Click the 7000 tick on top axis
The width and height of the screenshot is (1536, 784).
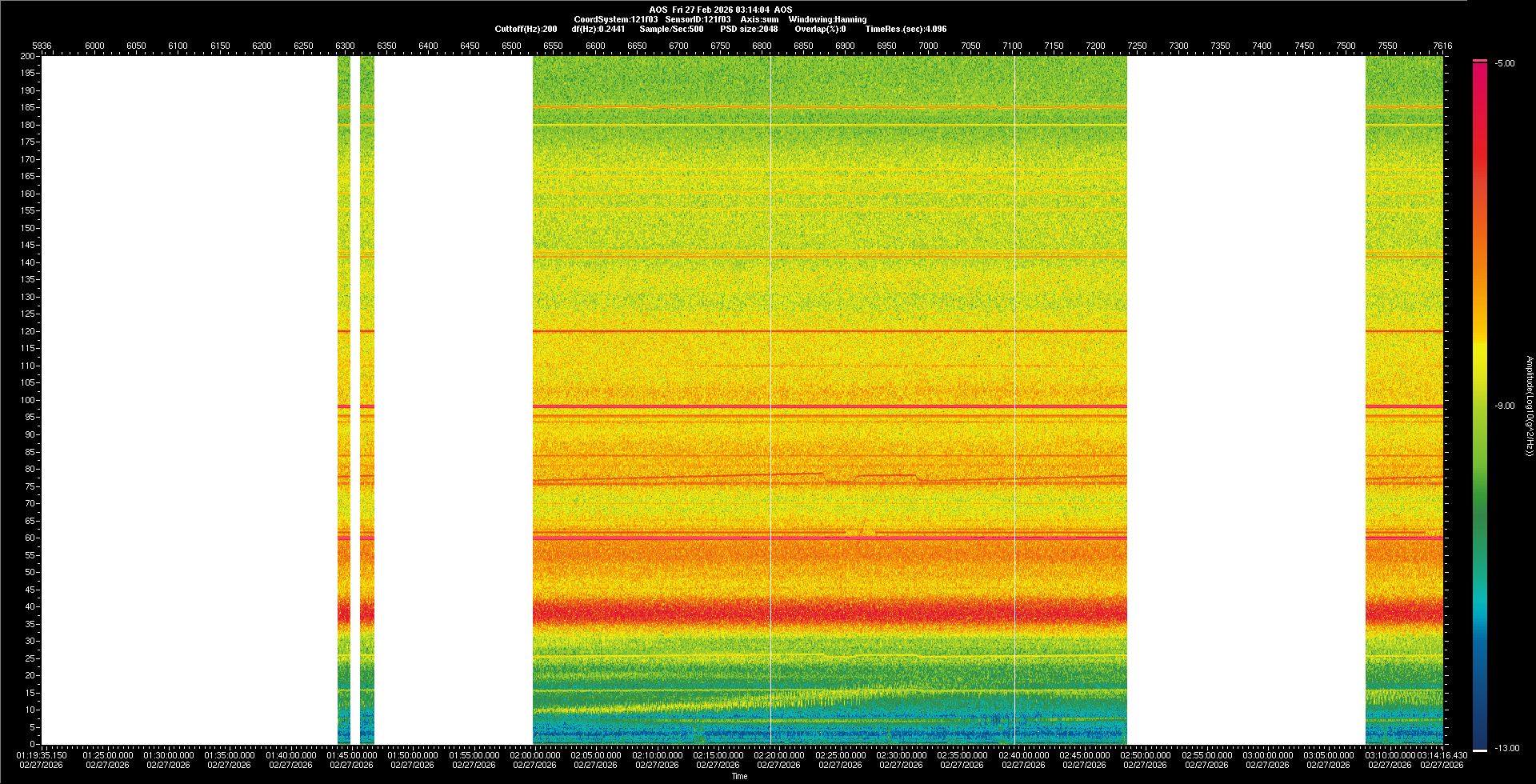coord(928,46)
